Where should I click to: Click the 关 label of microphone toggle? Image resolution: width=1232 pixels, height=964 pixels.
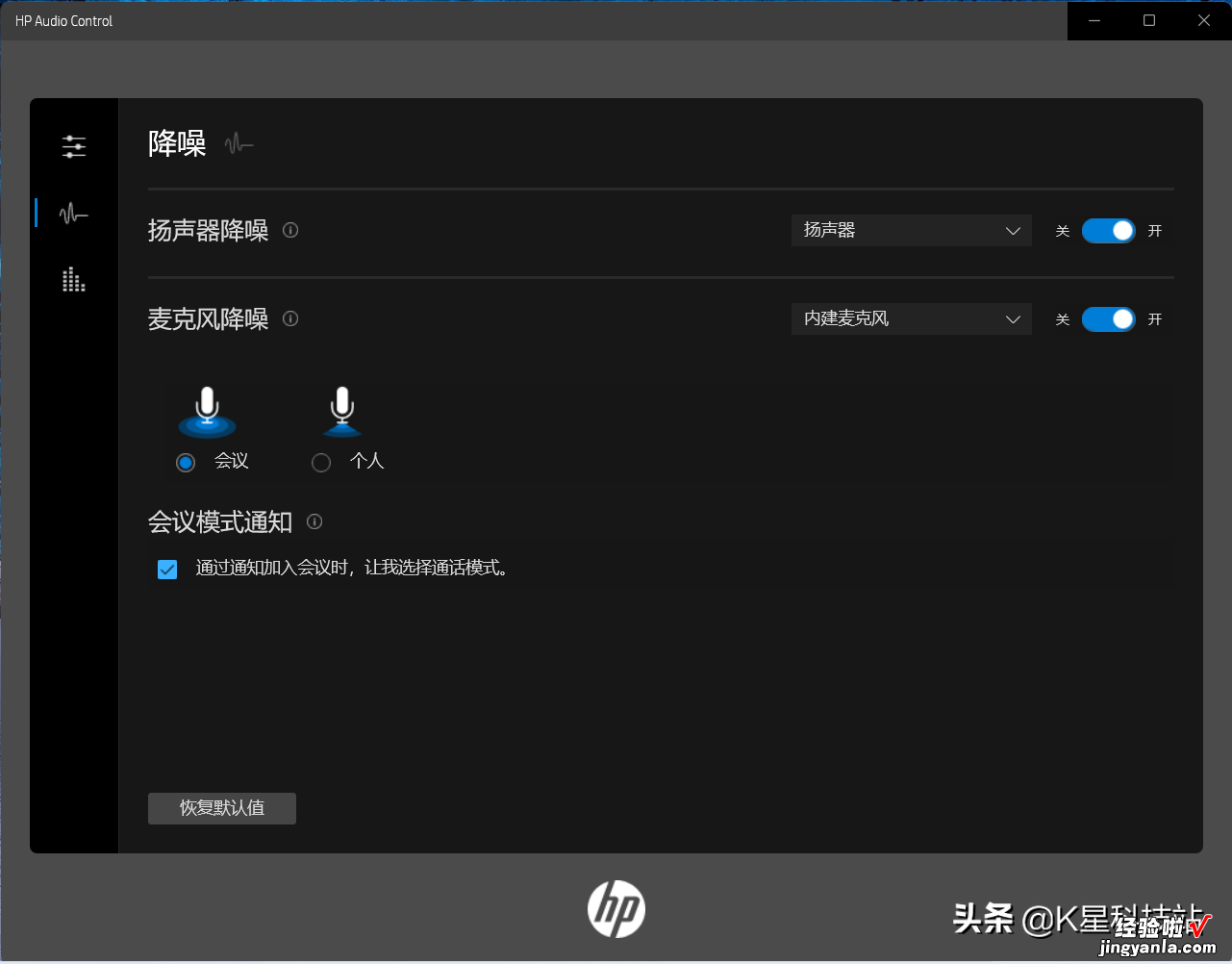point(1063,319)
